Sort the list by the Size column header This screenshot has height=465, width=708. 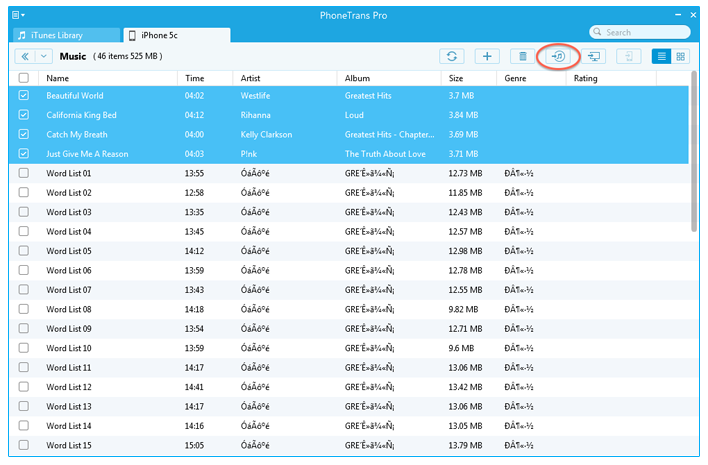point(456,78)
